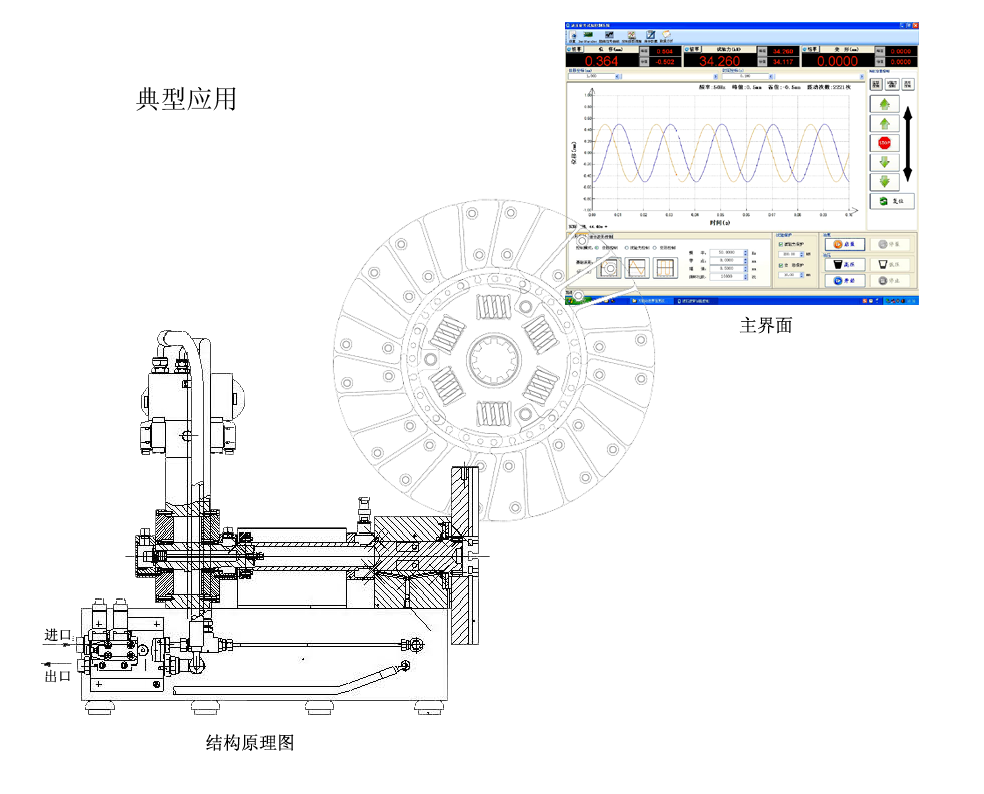Image resolution: width=984 pixels, height=794 pixels.
Task: Click the second taskbar window item
Action: coord(695,300)
